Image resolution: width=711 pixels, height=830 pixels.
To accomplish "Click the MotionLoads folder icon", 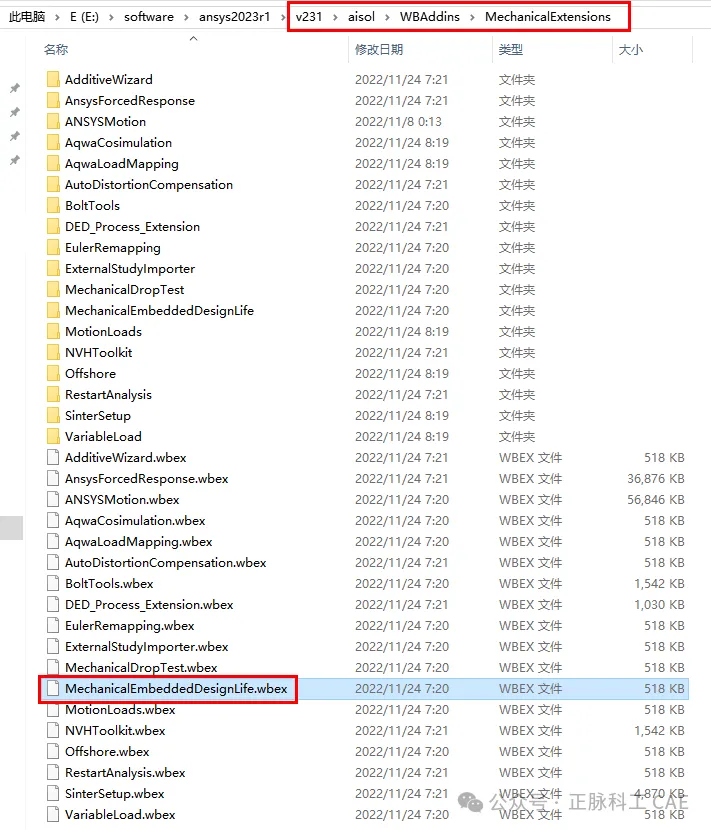I will tap(53, 331).
